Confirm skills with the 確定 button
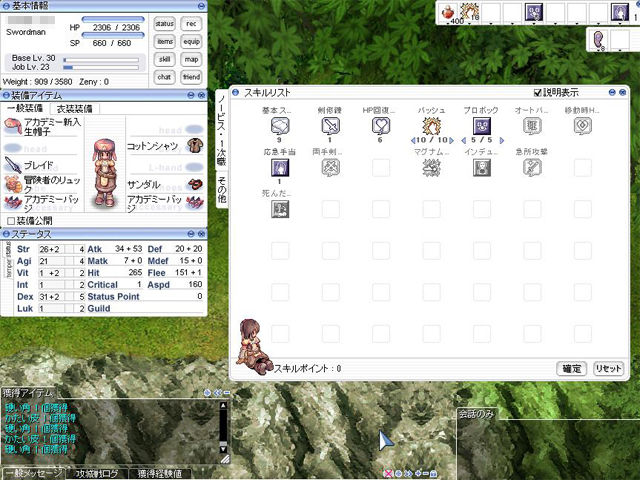This screenshot has width=640, height=480. pos(571,369)
